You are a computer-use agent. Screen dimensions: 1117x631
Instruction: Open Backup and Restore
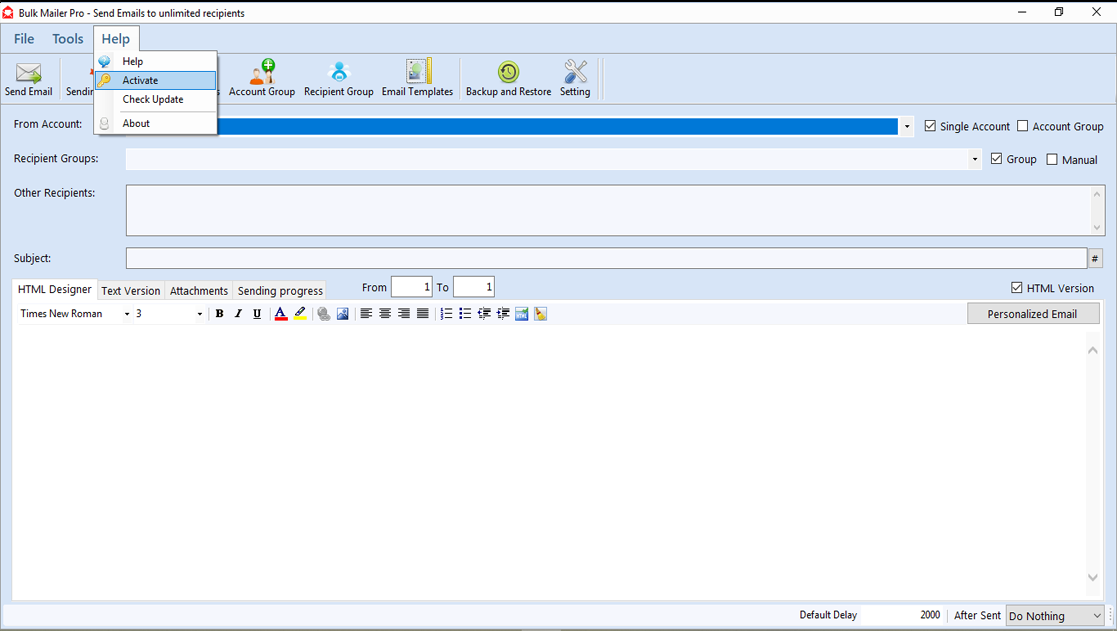click(508, 79)
